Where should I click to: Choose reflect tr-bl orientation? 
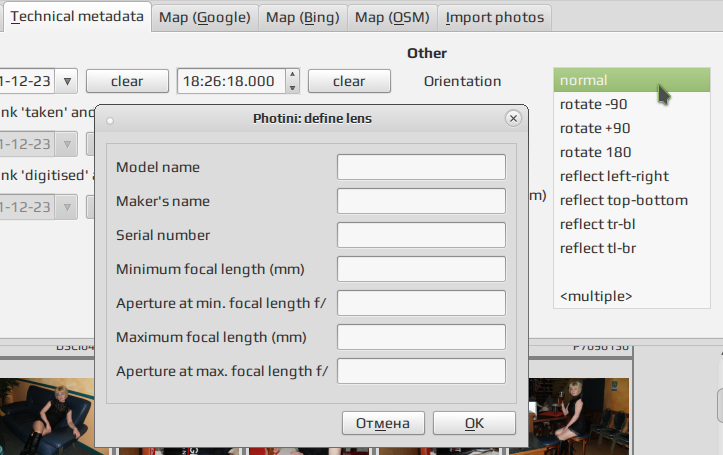(x=632, y=224)
